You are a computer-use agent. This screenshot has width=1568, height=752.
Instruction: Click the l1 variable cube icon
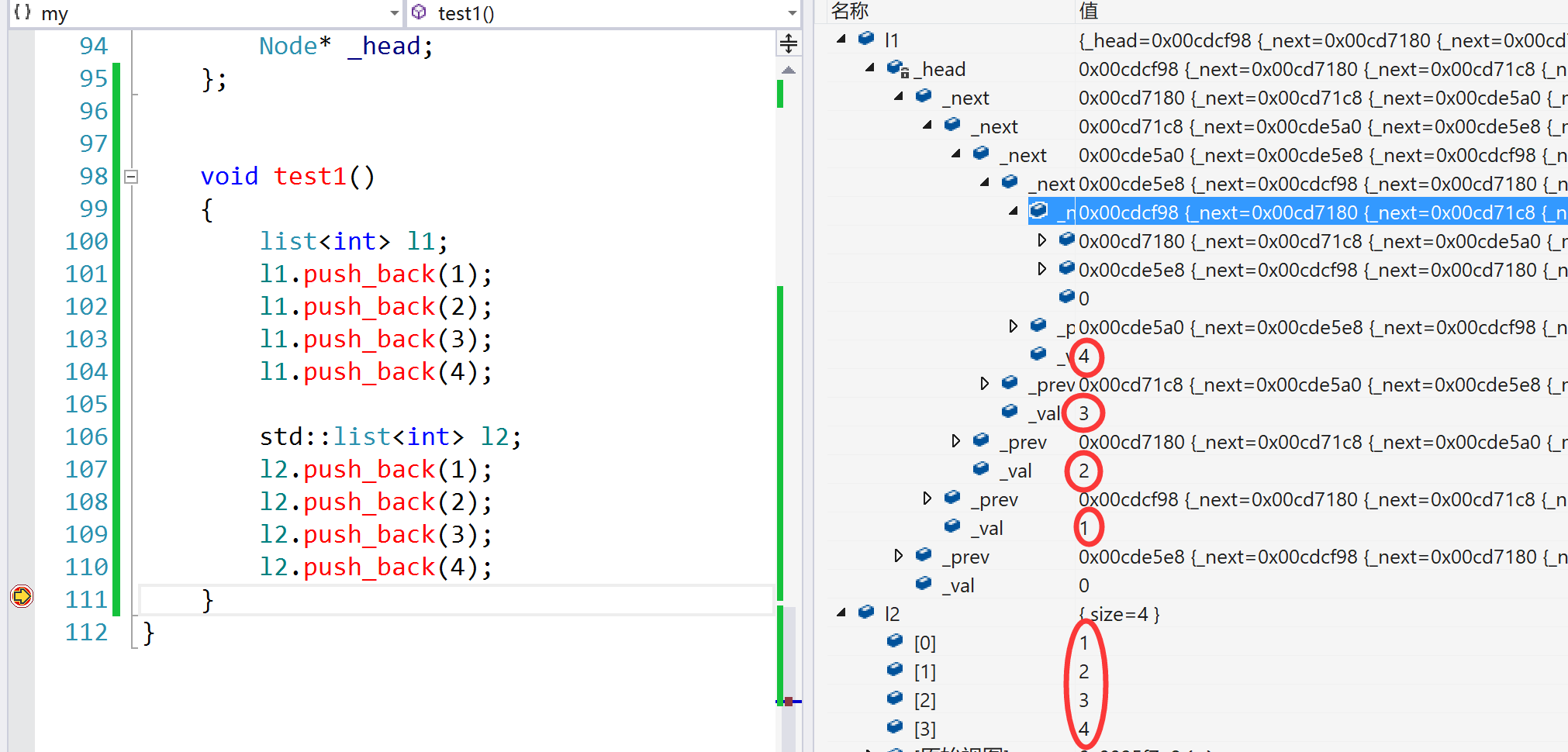[867, 39]
